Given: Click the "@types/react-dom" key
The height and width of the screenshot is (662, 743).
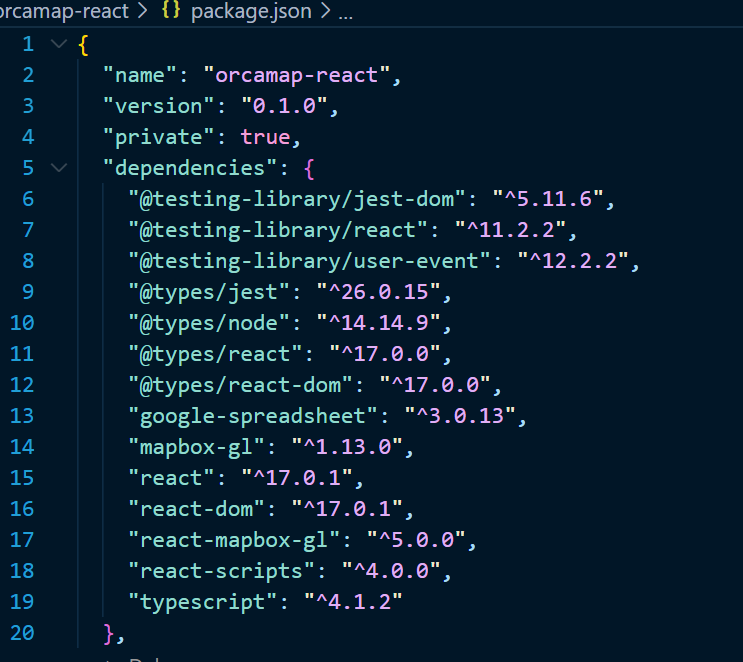Looking at the screenshot, I should (x=240, y=385).
